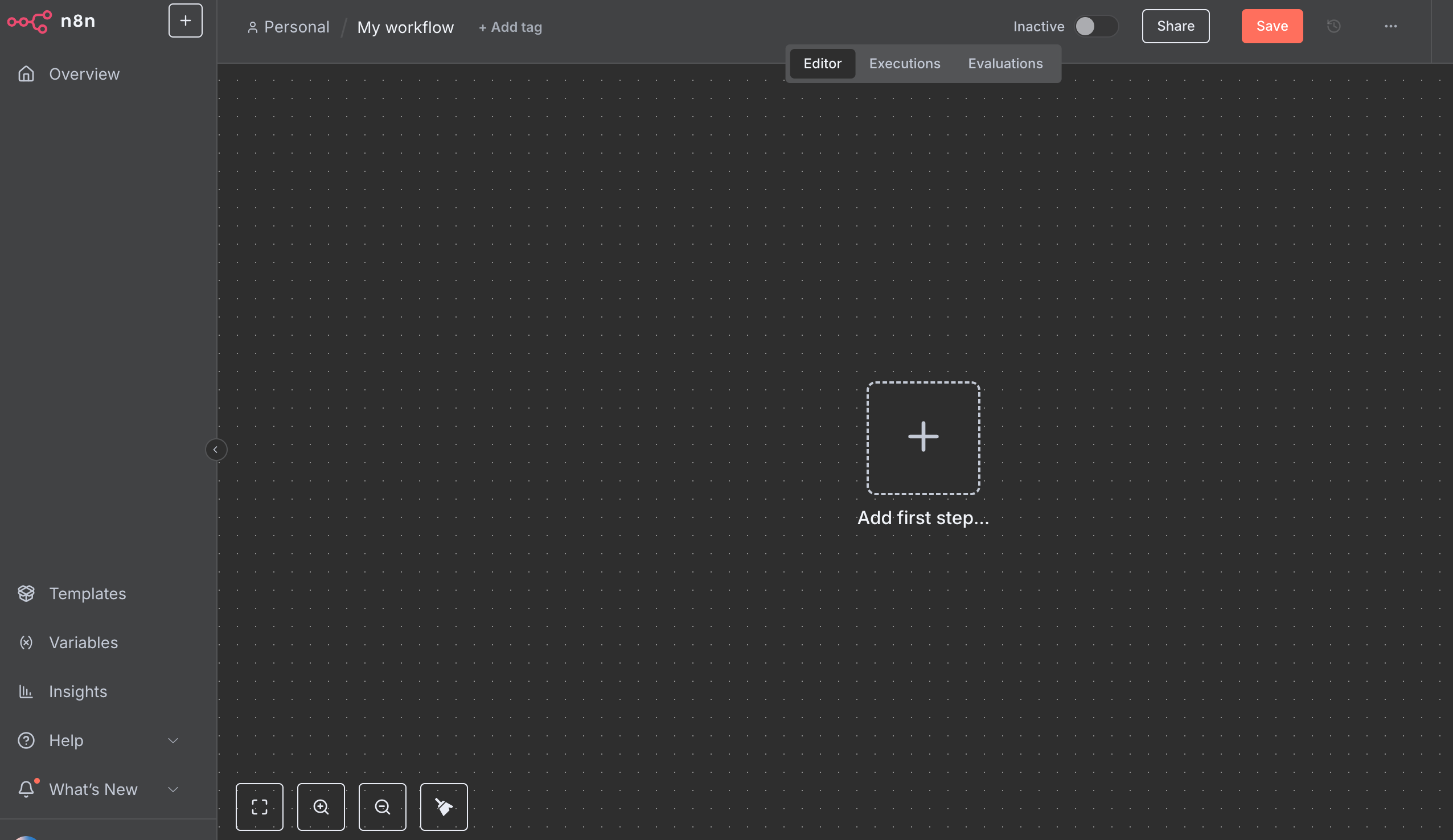Open workflow history clock icon
The height and width of the screenshot is (840, 1453).
1333,26
